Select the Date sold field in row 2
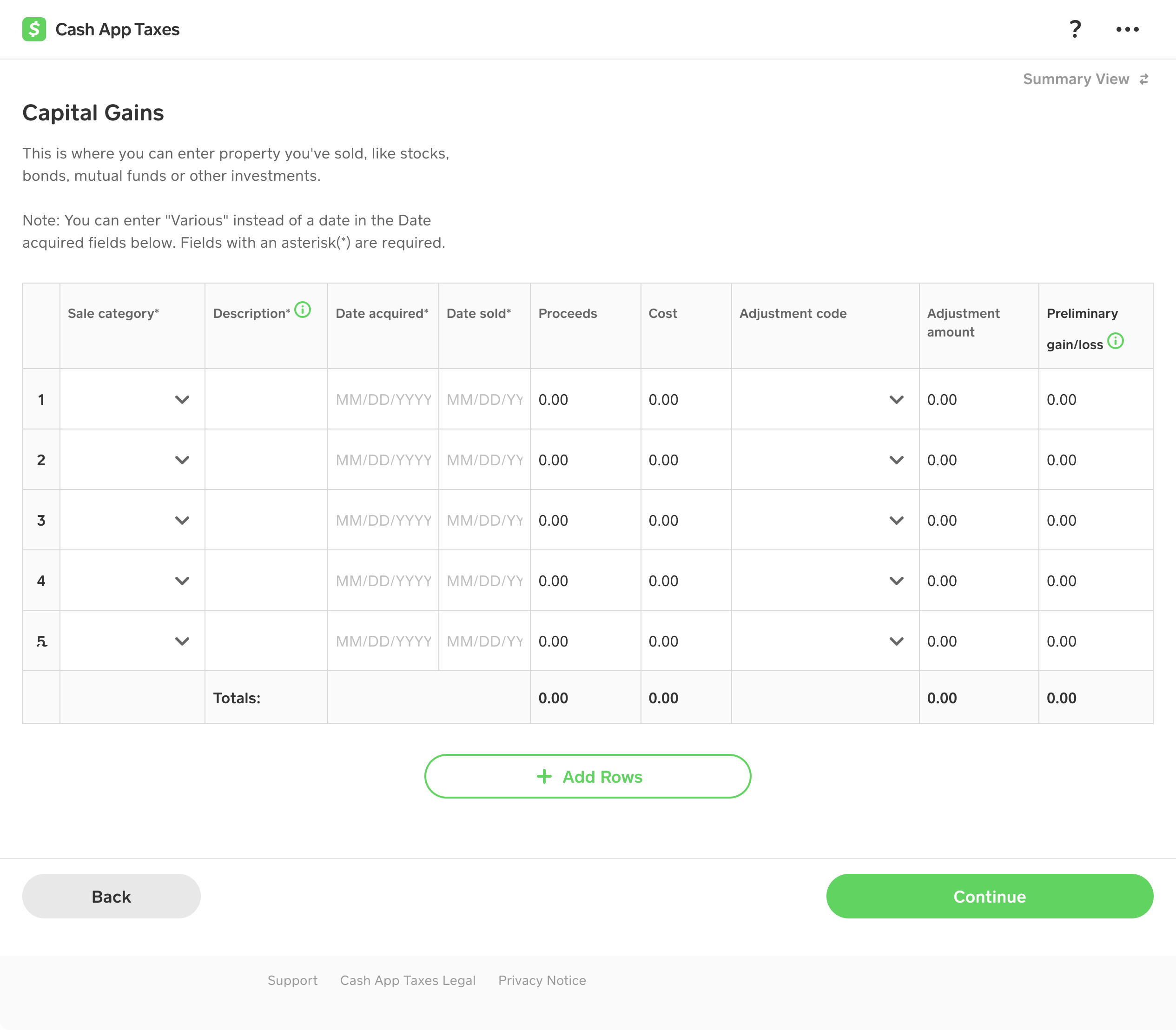 coord(484,460)
